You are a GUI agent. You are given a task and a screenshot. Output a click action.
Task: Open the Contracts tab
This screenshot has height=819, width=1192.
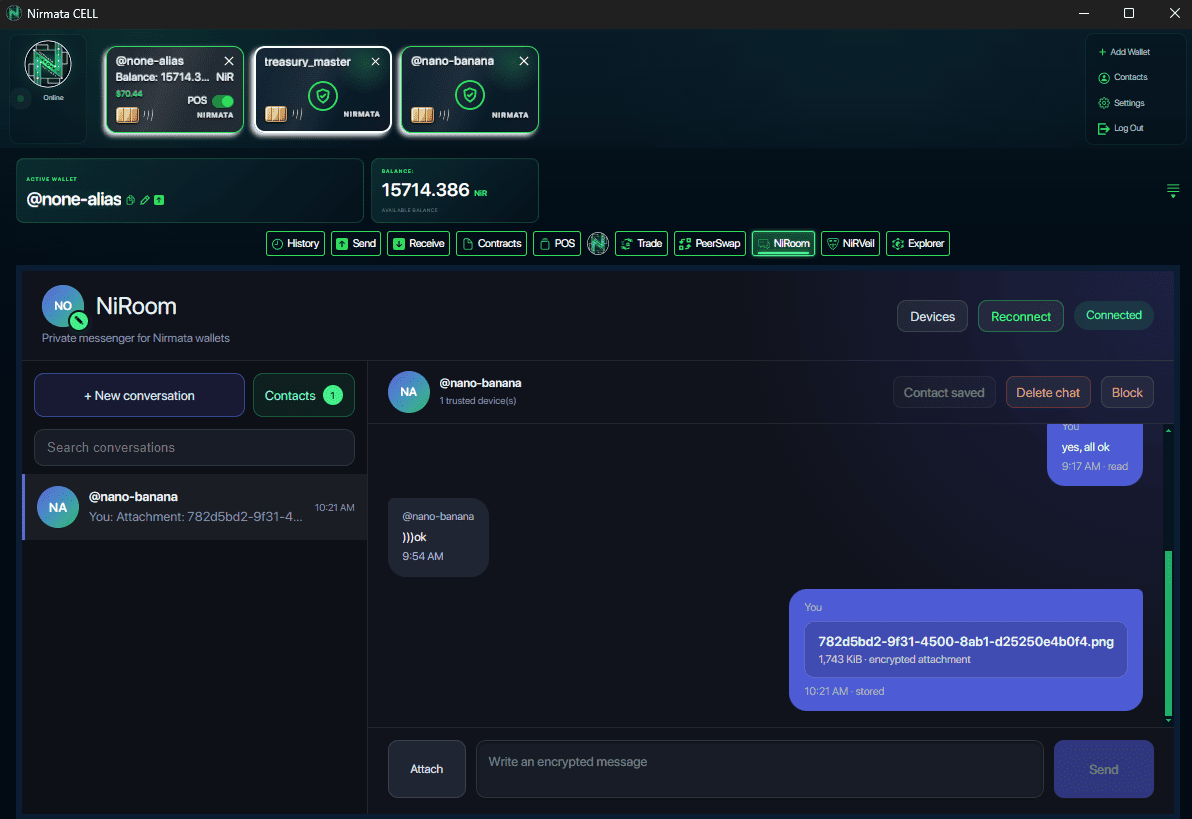491,243
